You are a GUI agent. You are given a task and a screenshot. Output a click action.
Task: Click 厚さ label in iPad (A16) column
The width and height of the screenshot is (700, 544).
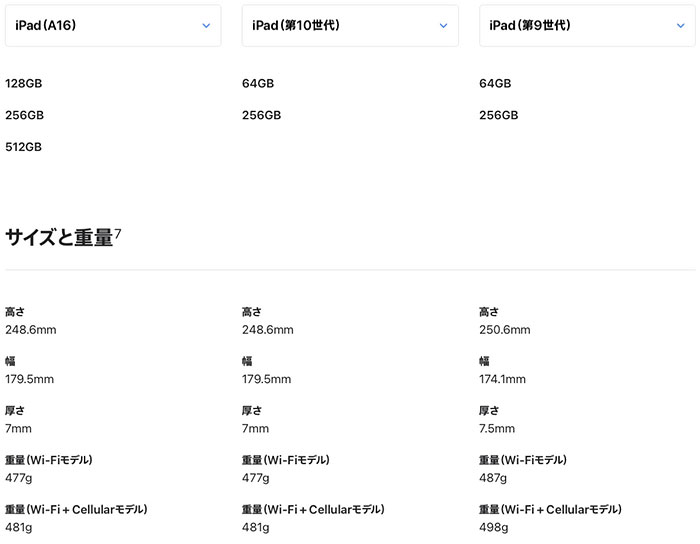(x=15, y=410)
